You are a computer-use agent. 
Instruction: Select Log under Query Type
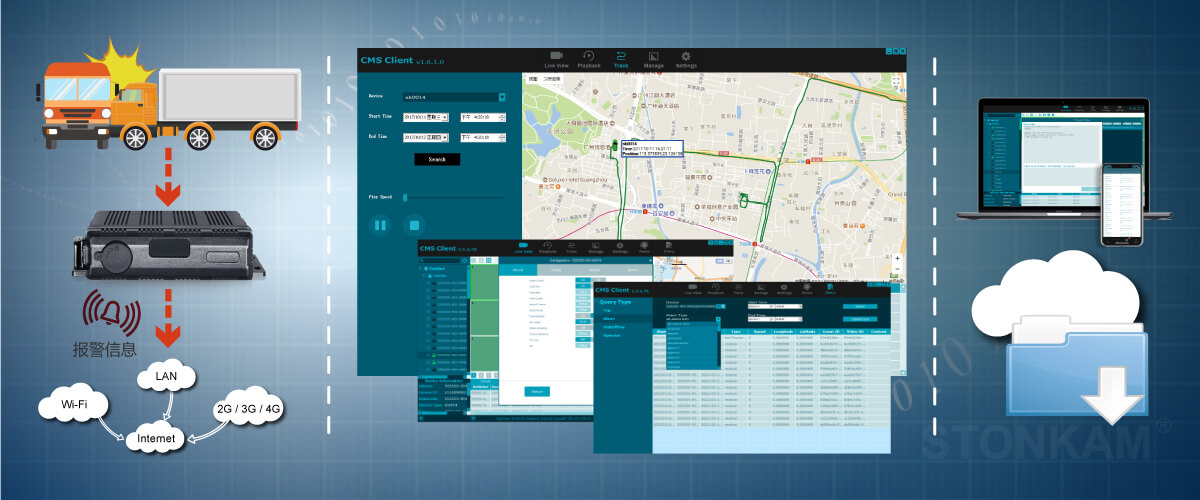(607, 311)
